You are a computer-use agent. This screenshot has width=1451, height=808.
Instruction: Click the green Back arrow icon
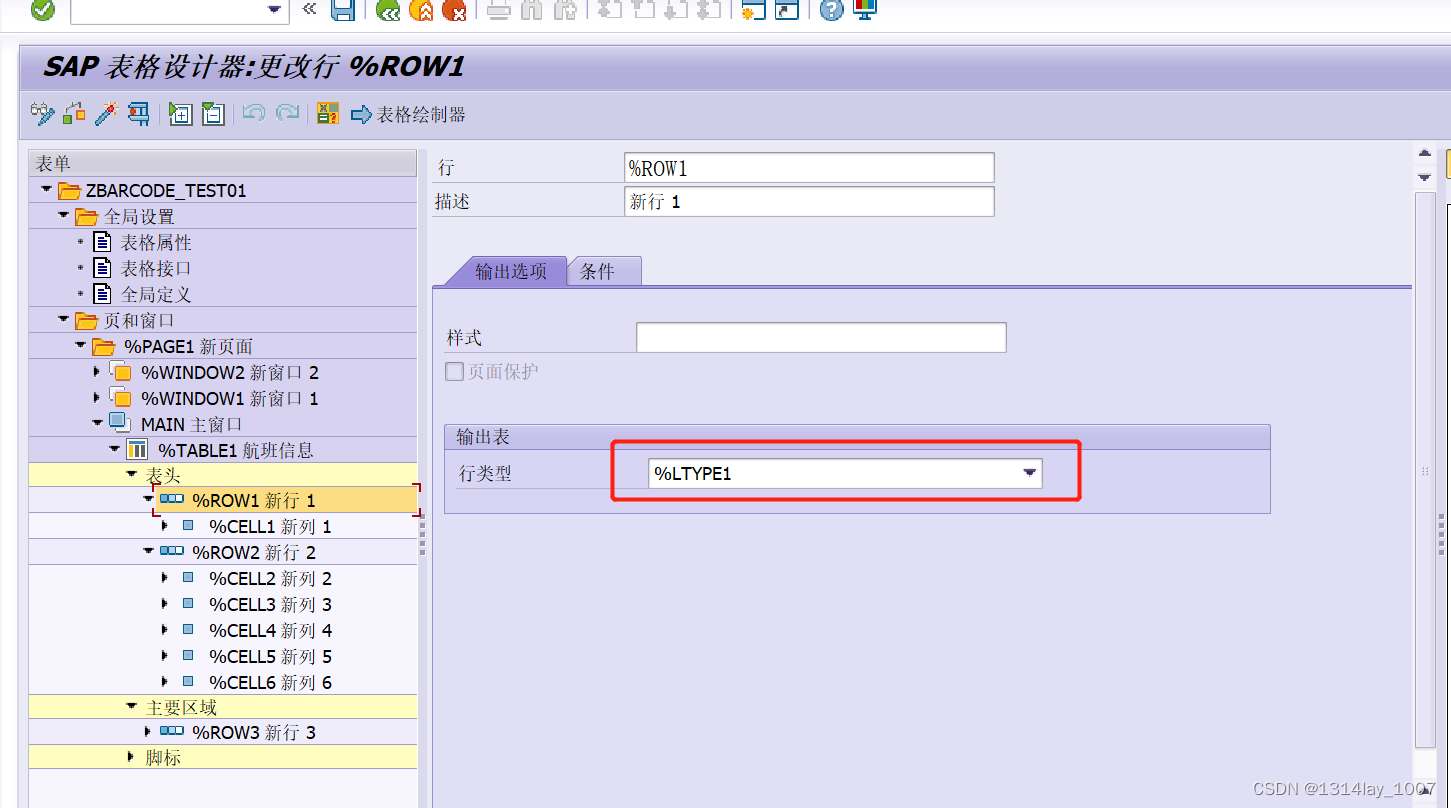click(x=387, y=10)
